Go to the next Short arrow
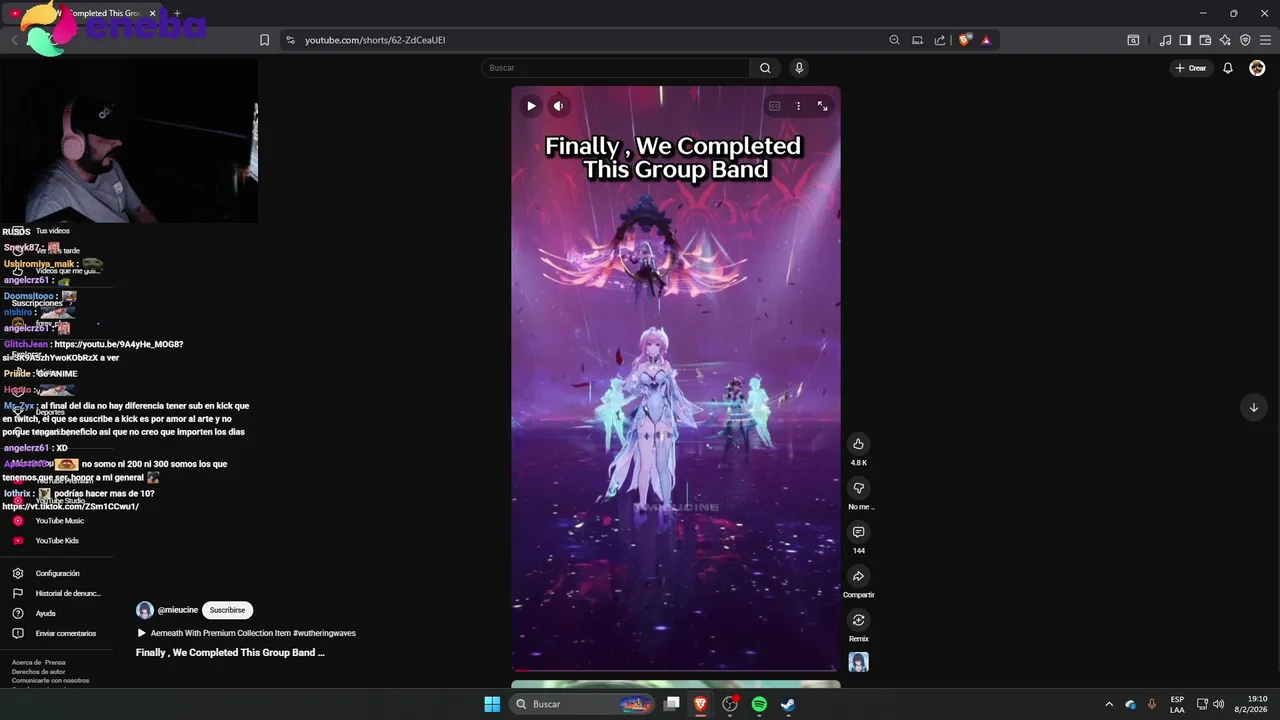This screenshot has height=720, width=1280. [x=1253, y=407]
